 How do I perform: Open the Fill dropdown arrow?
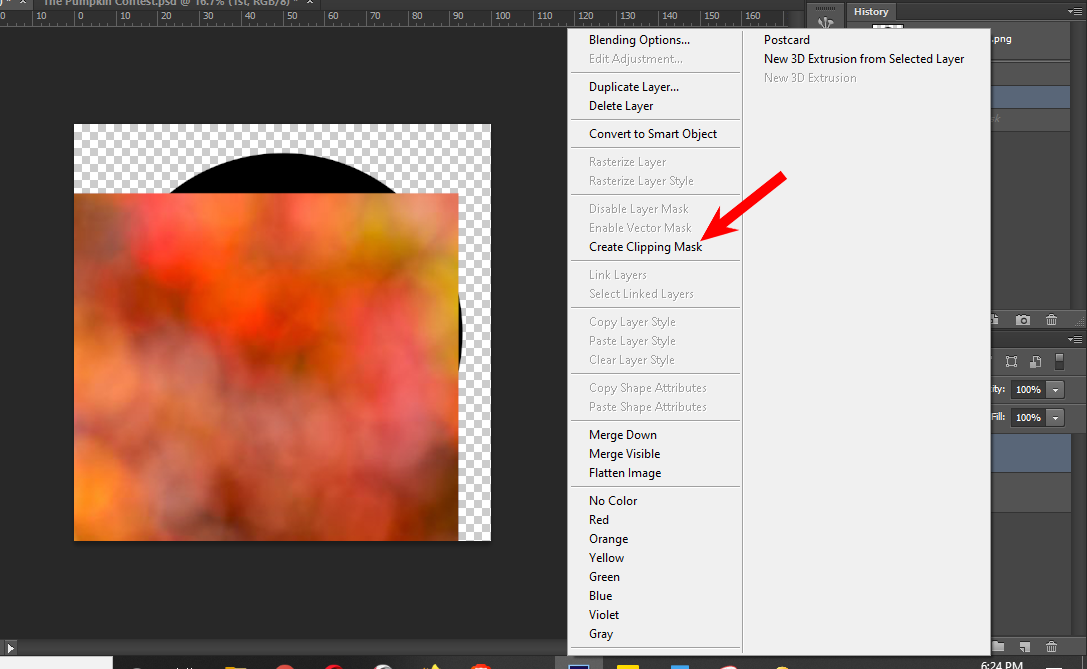click(1055, 417)
